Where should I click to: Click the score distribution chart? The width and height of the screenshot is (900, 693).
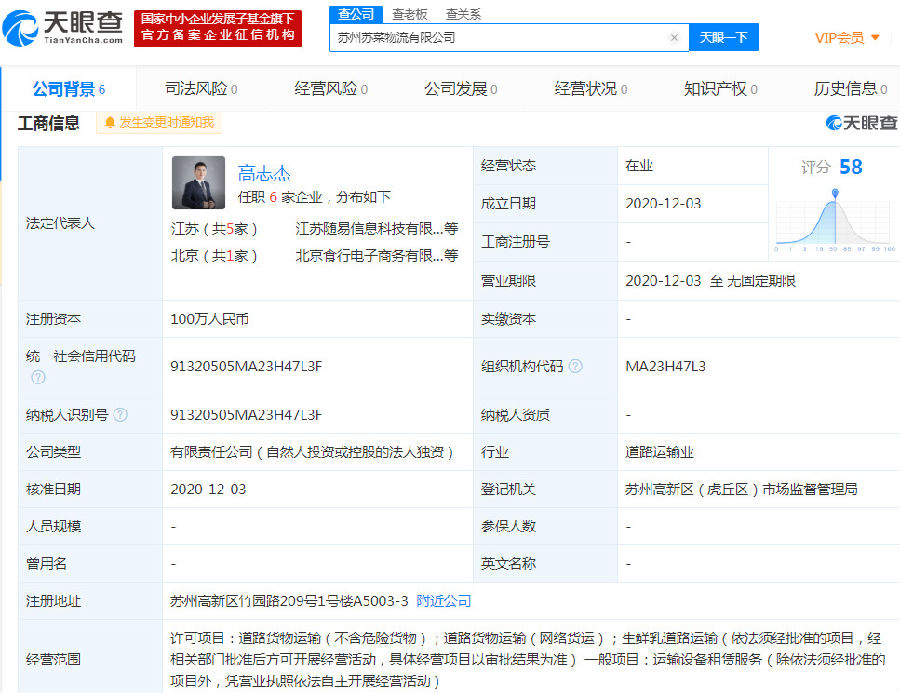click(834, 220)
